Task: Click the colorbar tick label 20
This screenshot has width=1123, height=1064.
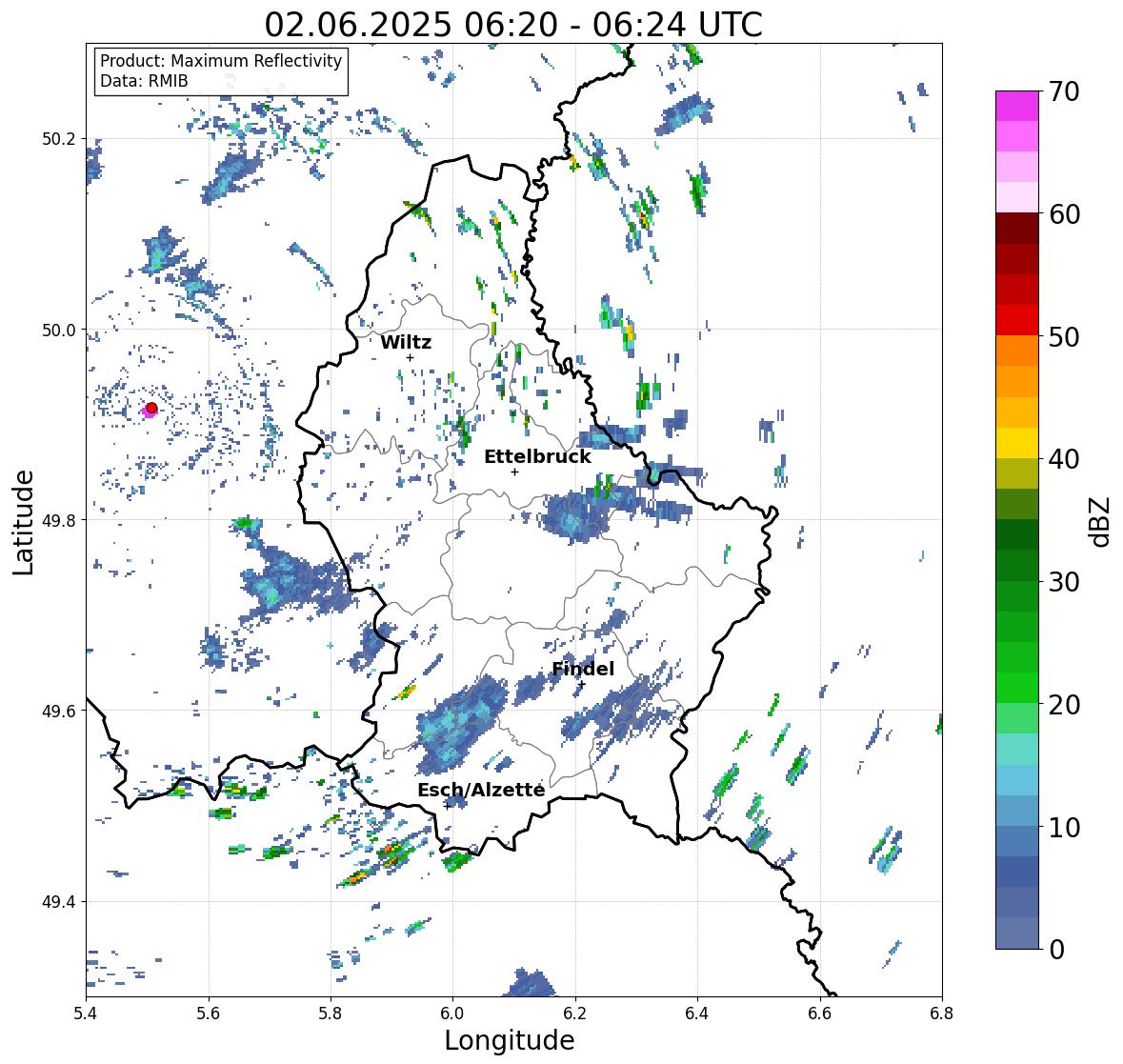Action: tap(1064, 705)
